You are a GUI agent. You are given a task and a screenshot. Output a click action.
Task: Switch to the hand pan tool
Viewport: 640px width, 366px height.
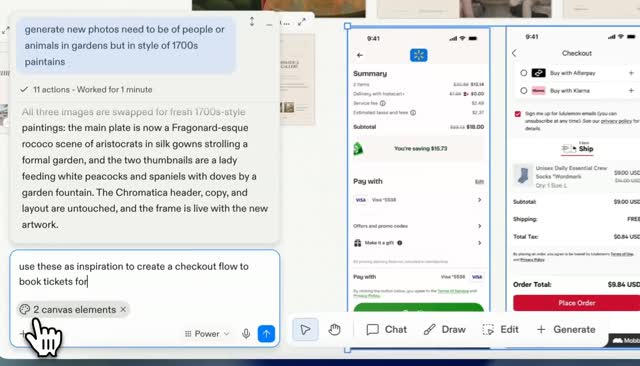click(x=334, y=329)
